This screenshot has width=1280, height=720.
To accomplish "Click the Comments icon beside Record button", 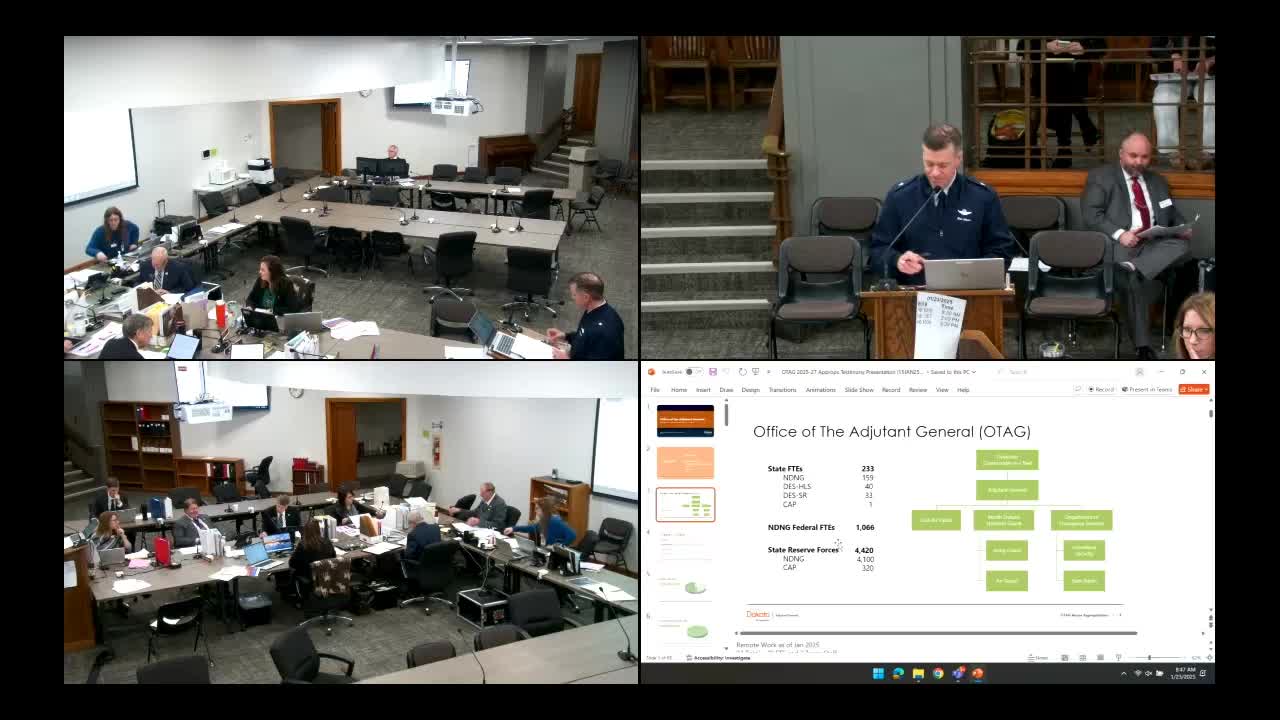I will [x=1078, y=389].
